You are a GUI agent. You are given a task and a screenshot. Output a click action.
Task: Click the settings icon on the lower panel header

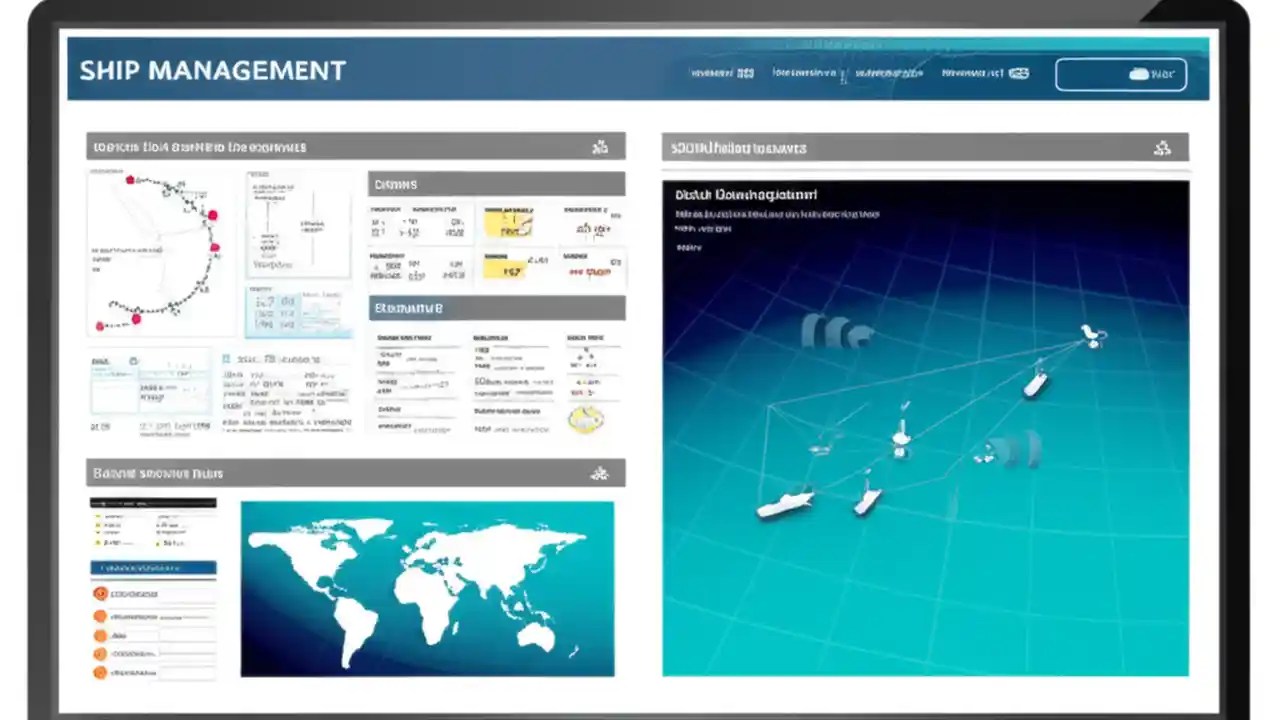600,472
